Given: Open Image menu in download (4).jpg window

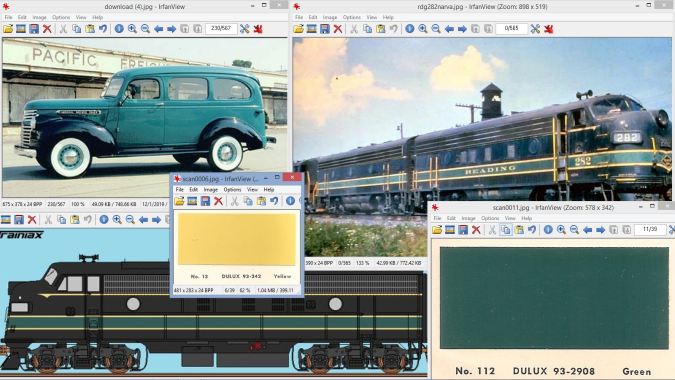Looking at the screenshot, I should pyautogui.click(x=39, y=17).
